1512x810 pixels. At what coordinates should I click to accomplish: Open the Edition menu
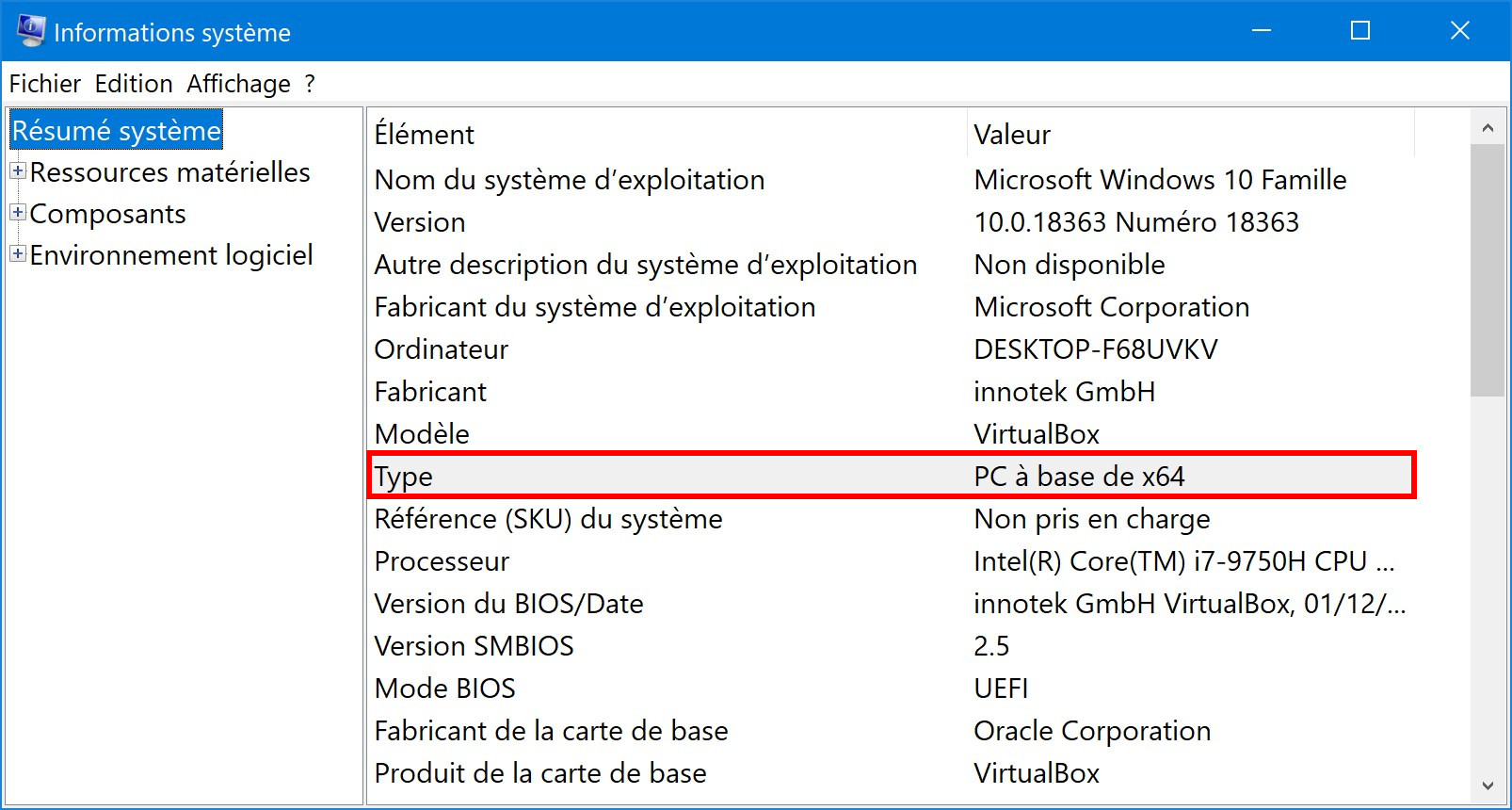pos(134,84)
